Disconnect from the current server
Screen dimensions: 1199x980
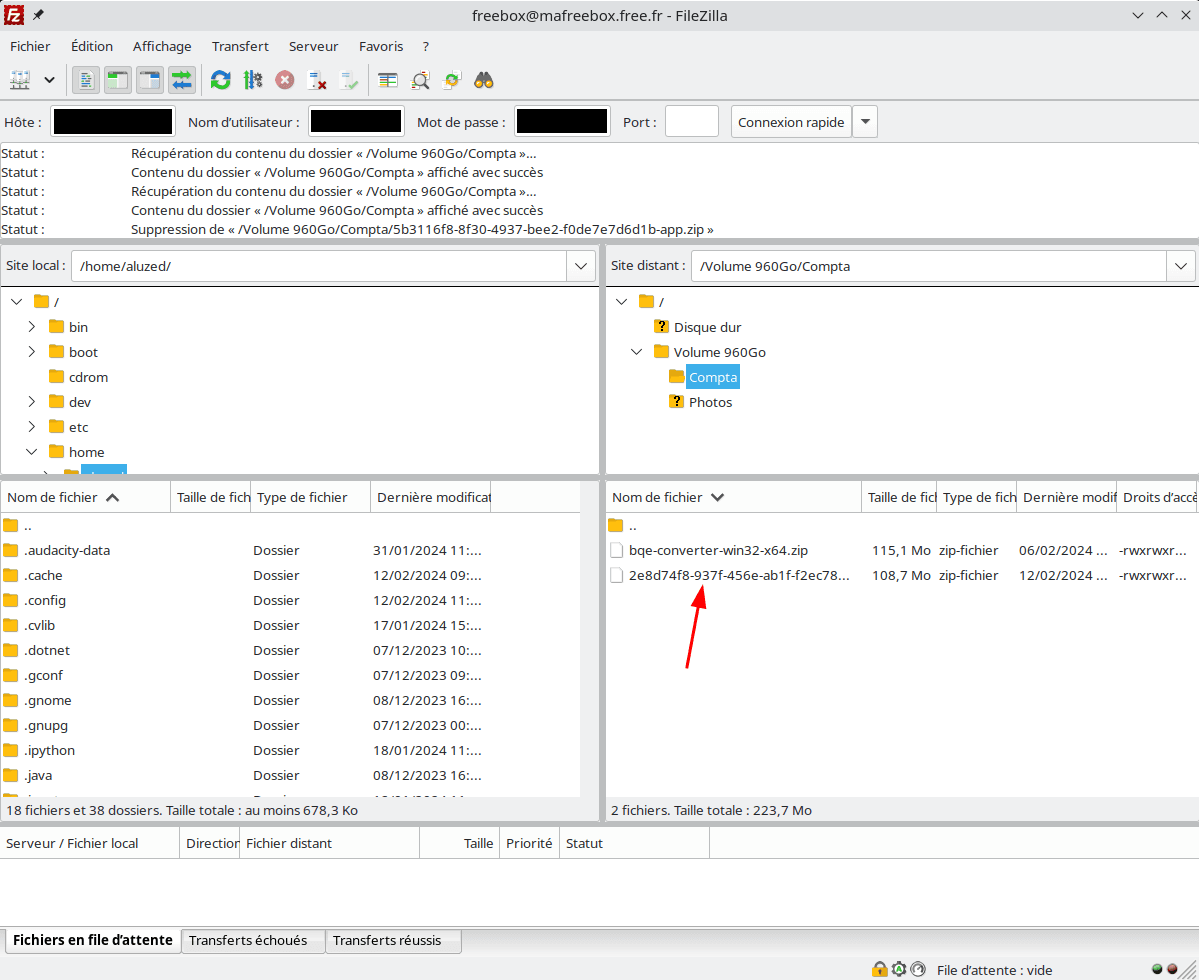click(x=317, y=80)
